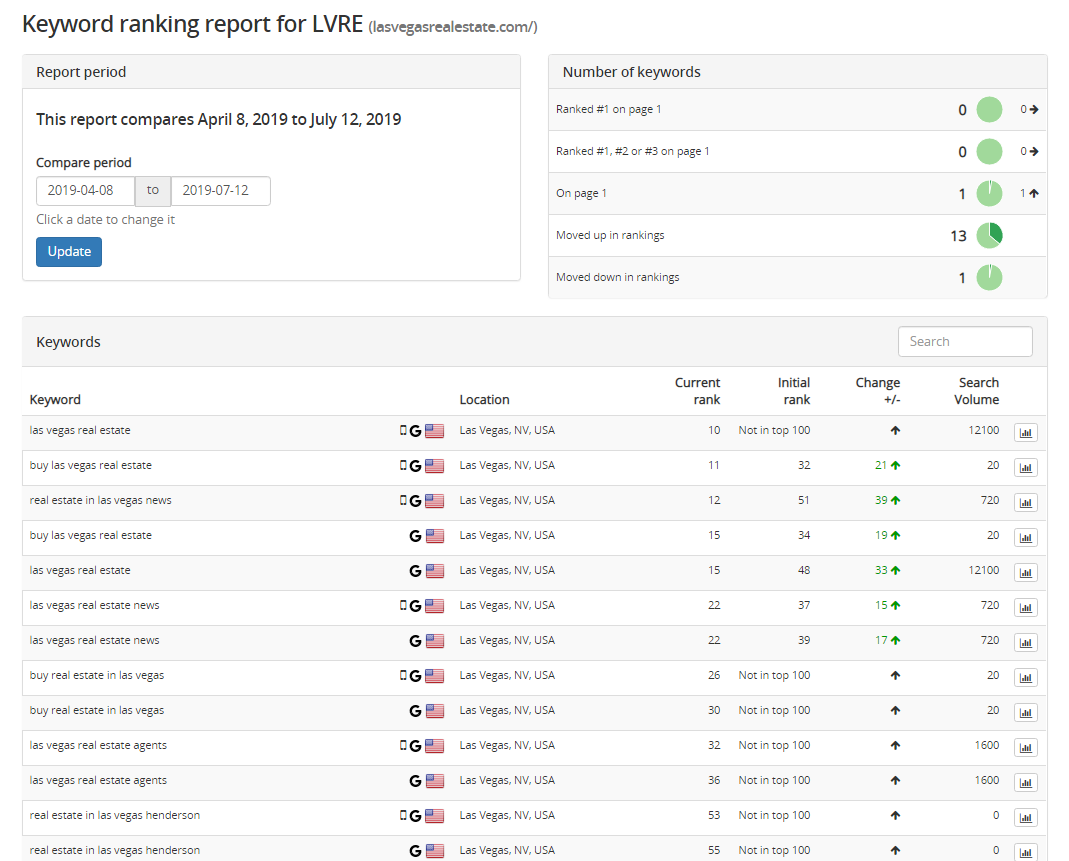Viewport: 1069px width, 861px height.
Task: Click the Update button
Action: tap(69, 252)
